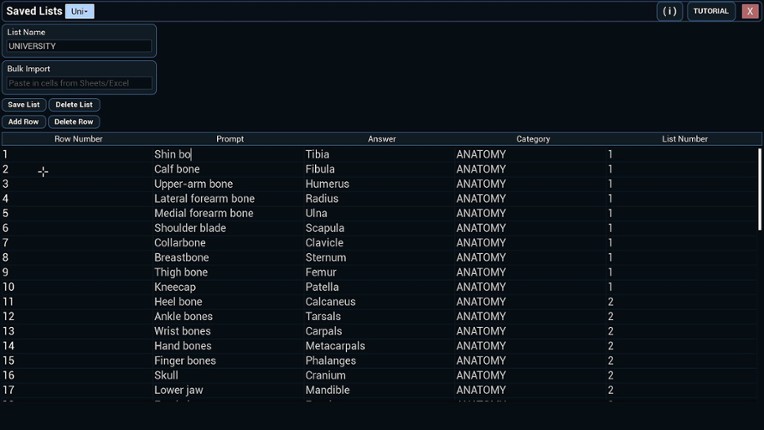Focus the Bulk Import paste field
Screen dimensions: 764x430
80,83
